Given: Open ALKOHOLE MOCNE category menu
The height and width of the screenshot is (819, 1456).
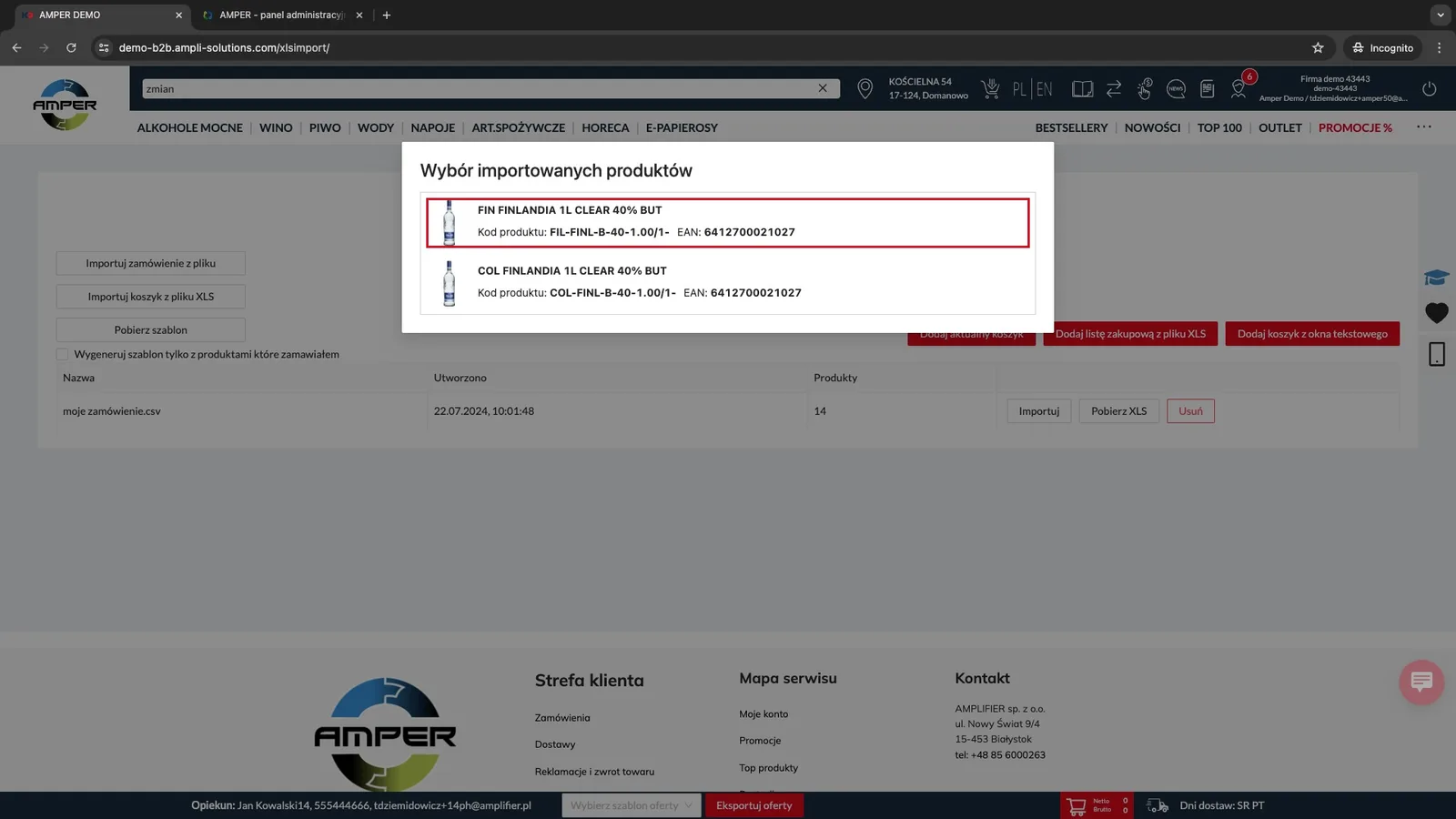Looking at the screenshot, I should pyautogui.click(x=189, y=127).
